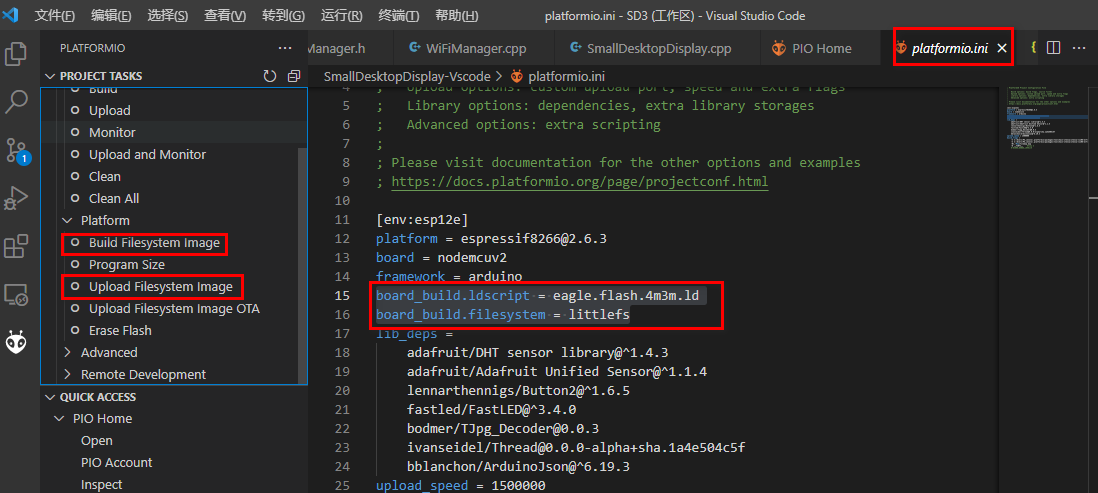The height and width of the screenshot is (493, 1098).
Task: Open the docs.platformio.org projectconf link
Action: pos(580,181)
